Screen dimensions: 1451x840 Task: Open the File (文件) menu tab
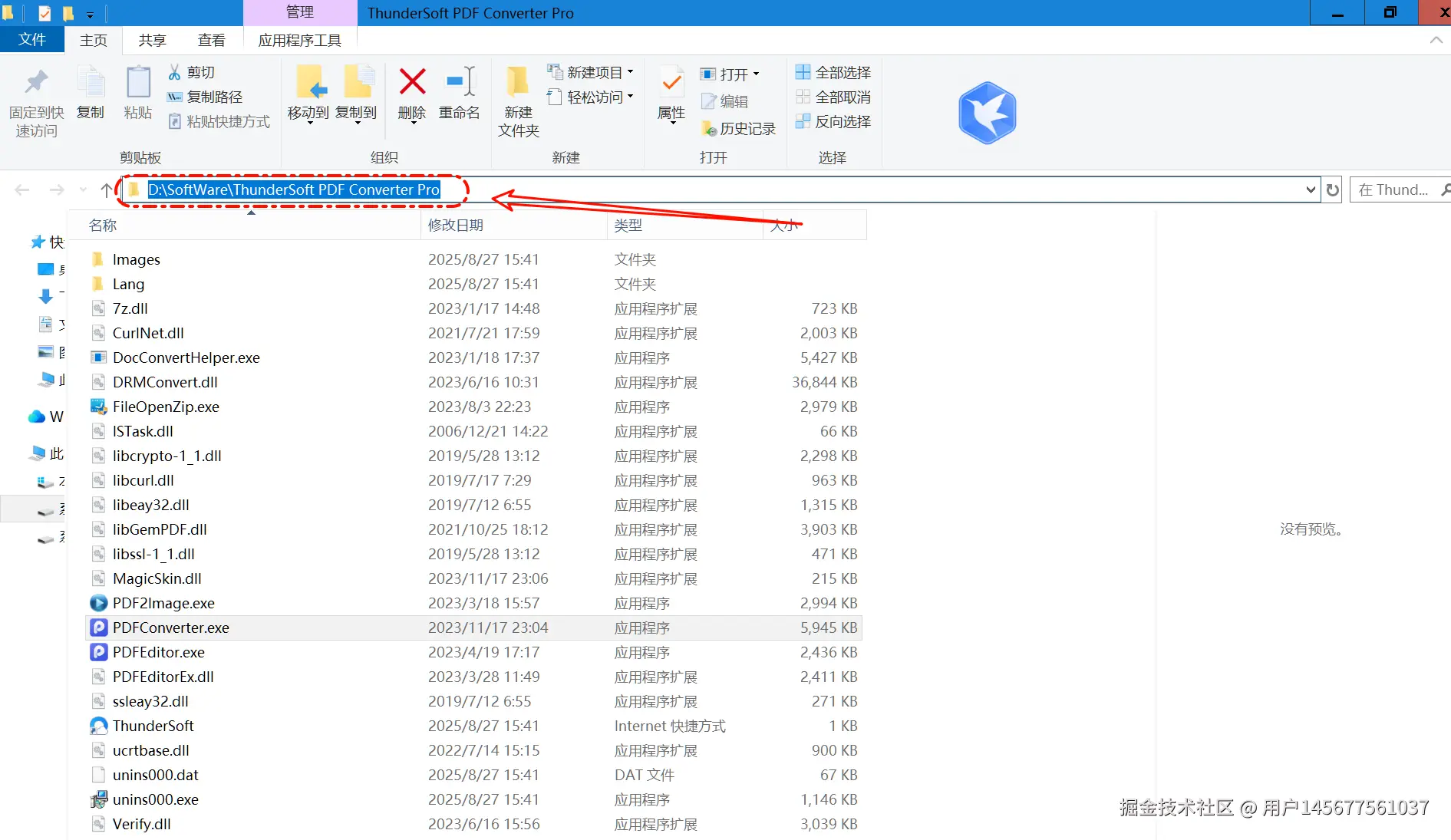tap(32, 39)
